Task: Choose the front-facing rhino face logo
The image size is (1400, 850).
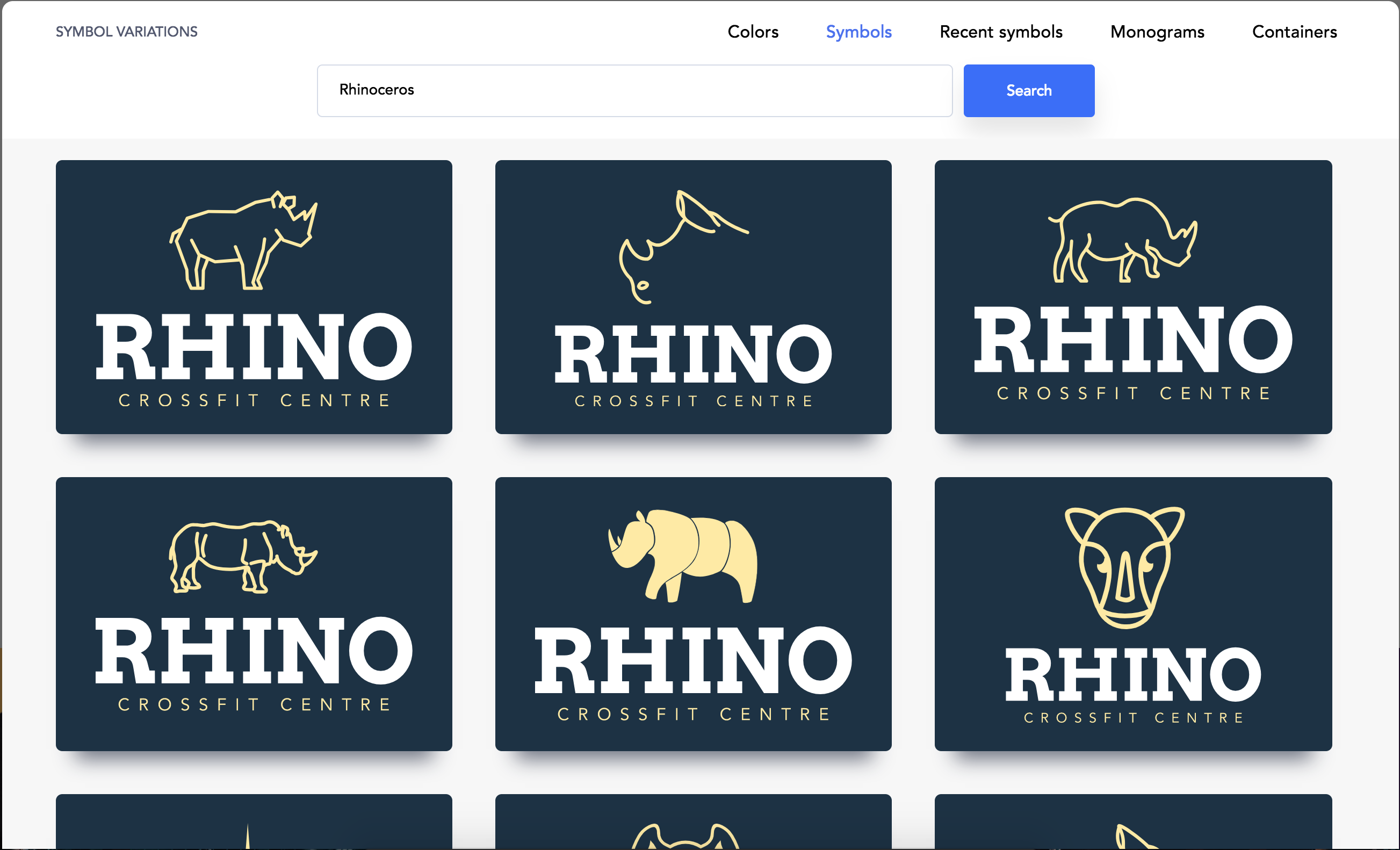Action: 1132,614
